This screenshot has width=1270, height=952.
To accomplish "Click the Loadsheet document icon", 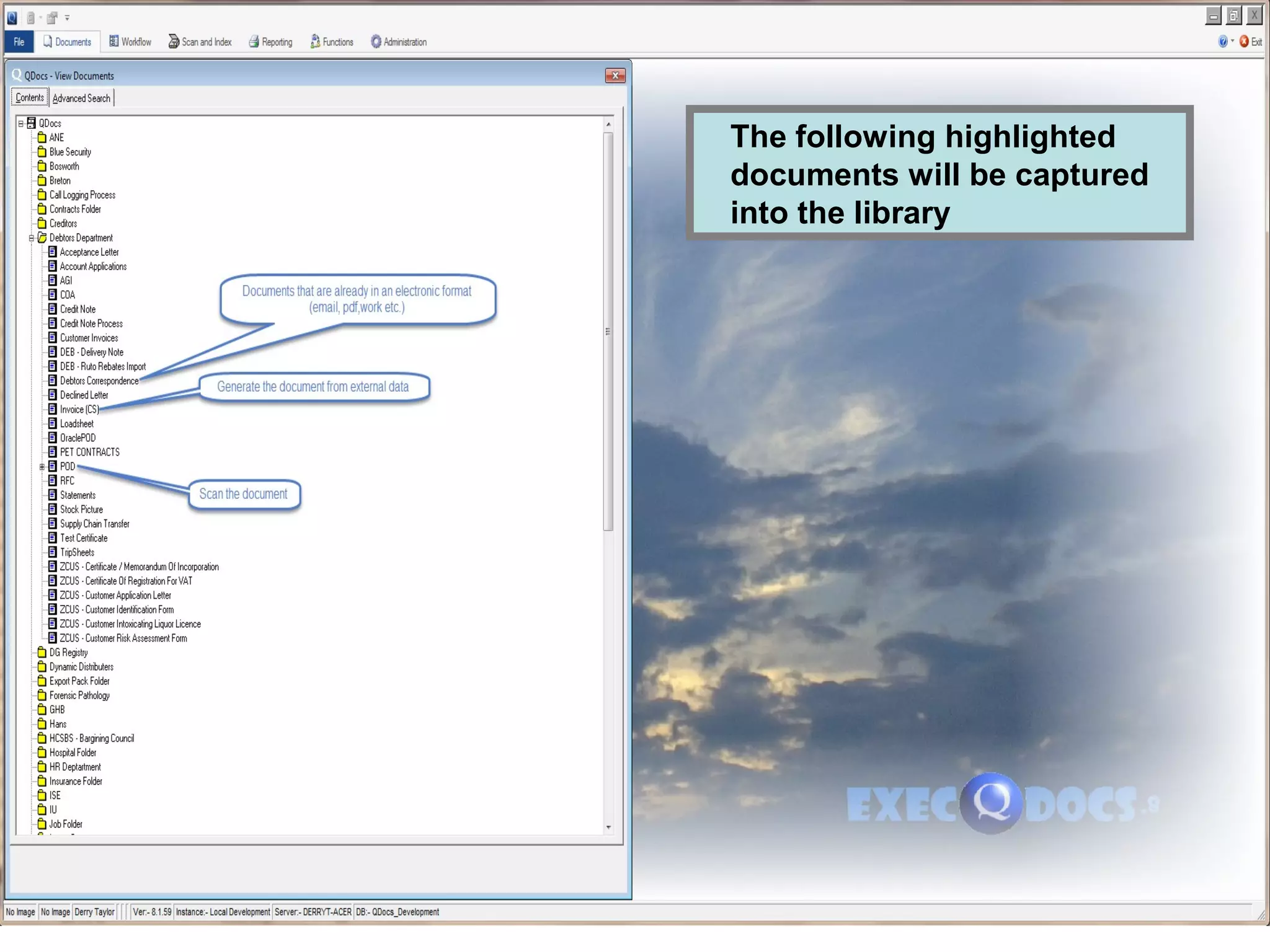I will (53, 423).
